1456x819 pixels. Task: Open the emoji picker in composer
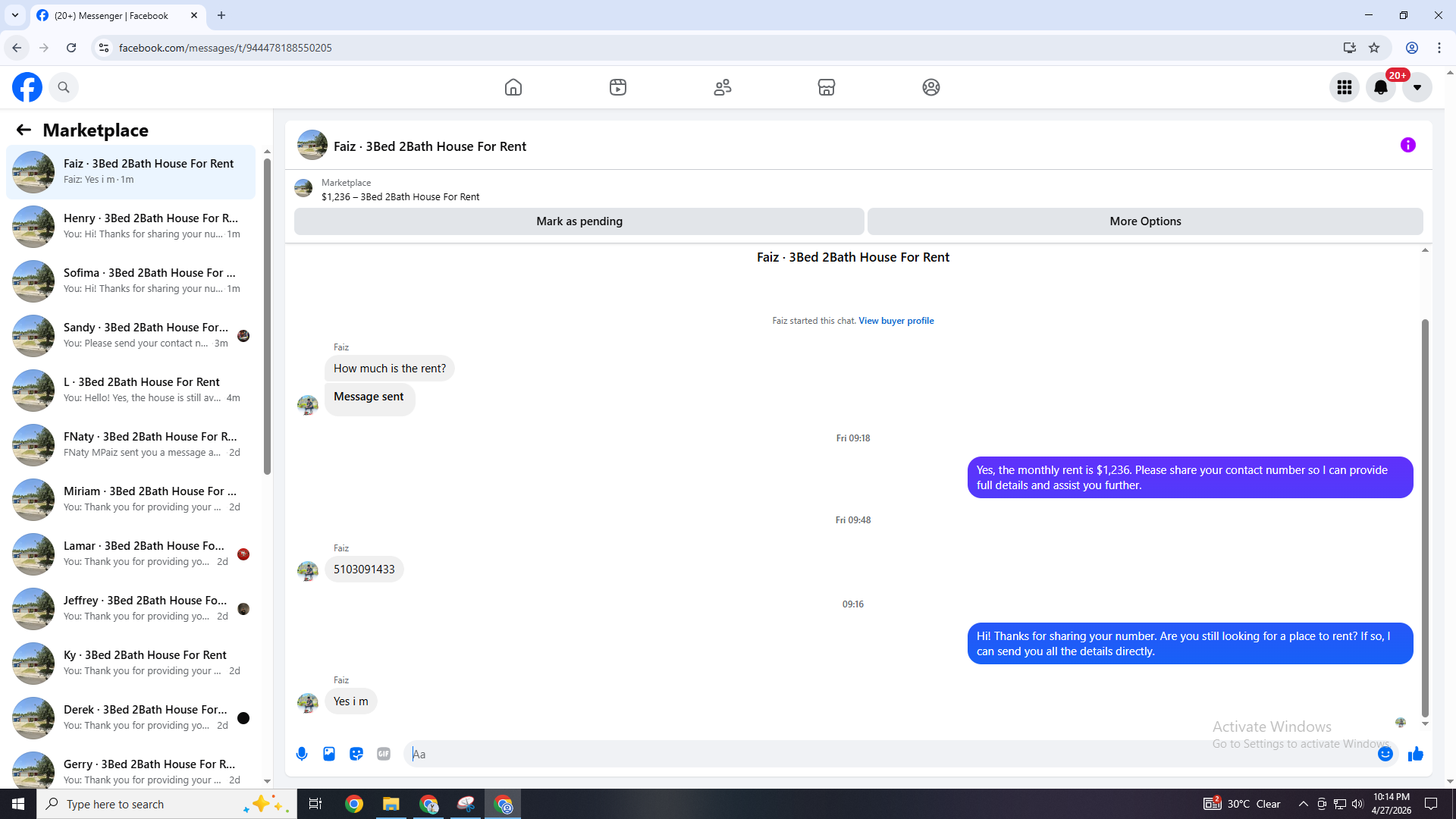click(1385, 754)
